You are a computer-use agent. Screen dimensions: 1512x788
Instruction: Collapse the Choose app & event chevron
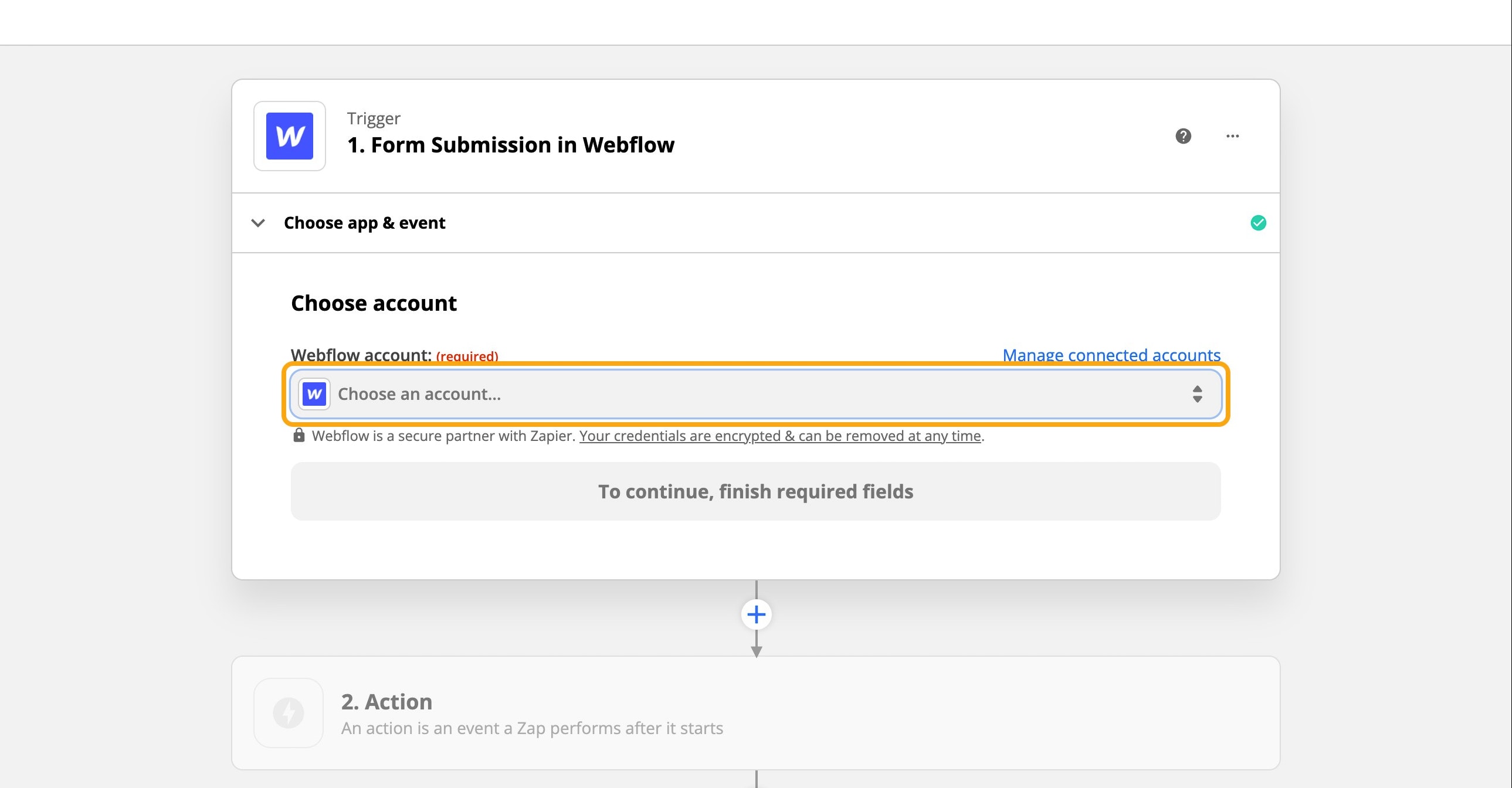[258, 223]
